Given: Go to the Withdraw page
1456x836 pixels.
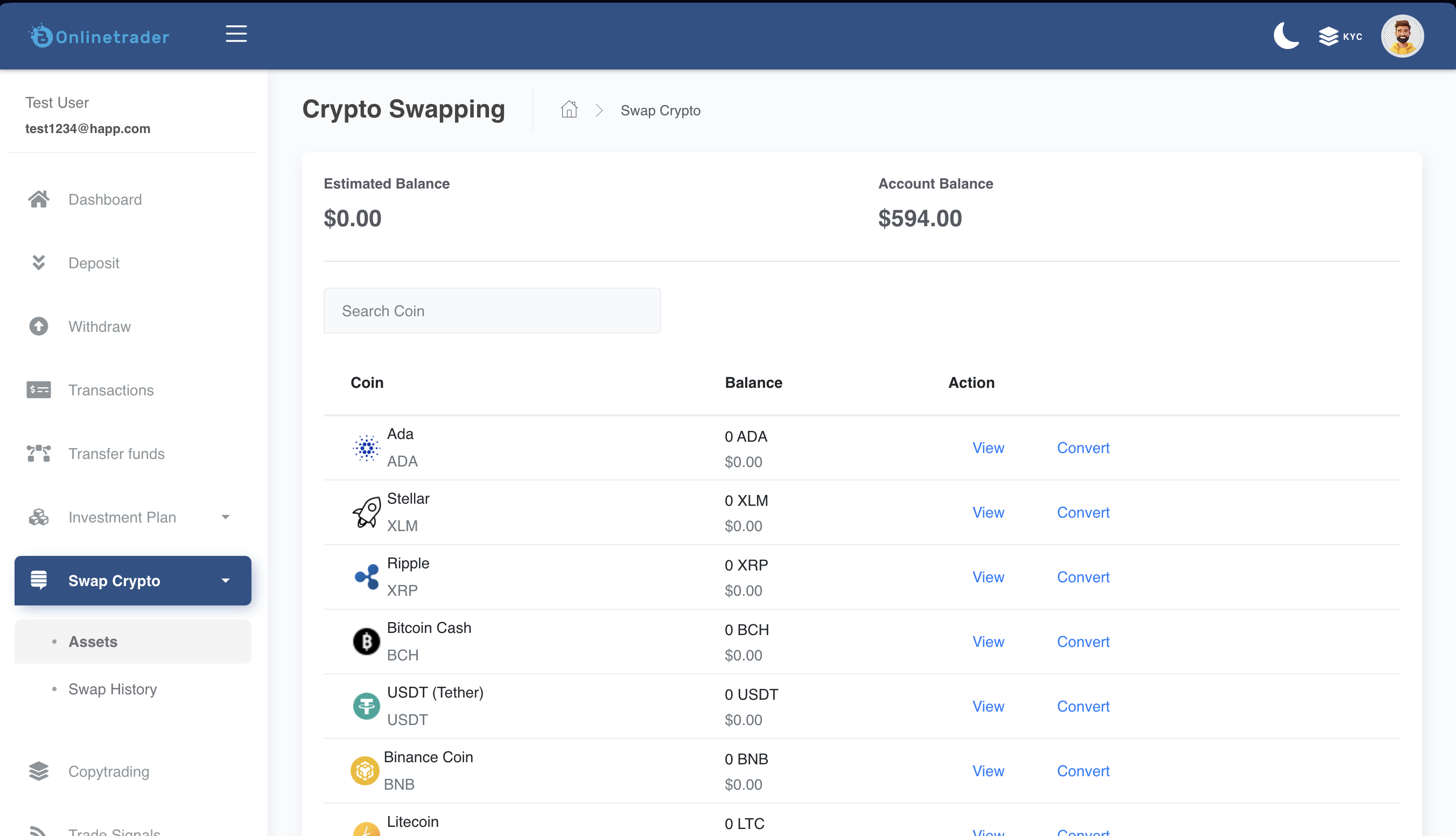Looking at the screenshot, I should click(99, 326).
